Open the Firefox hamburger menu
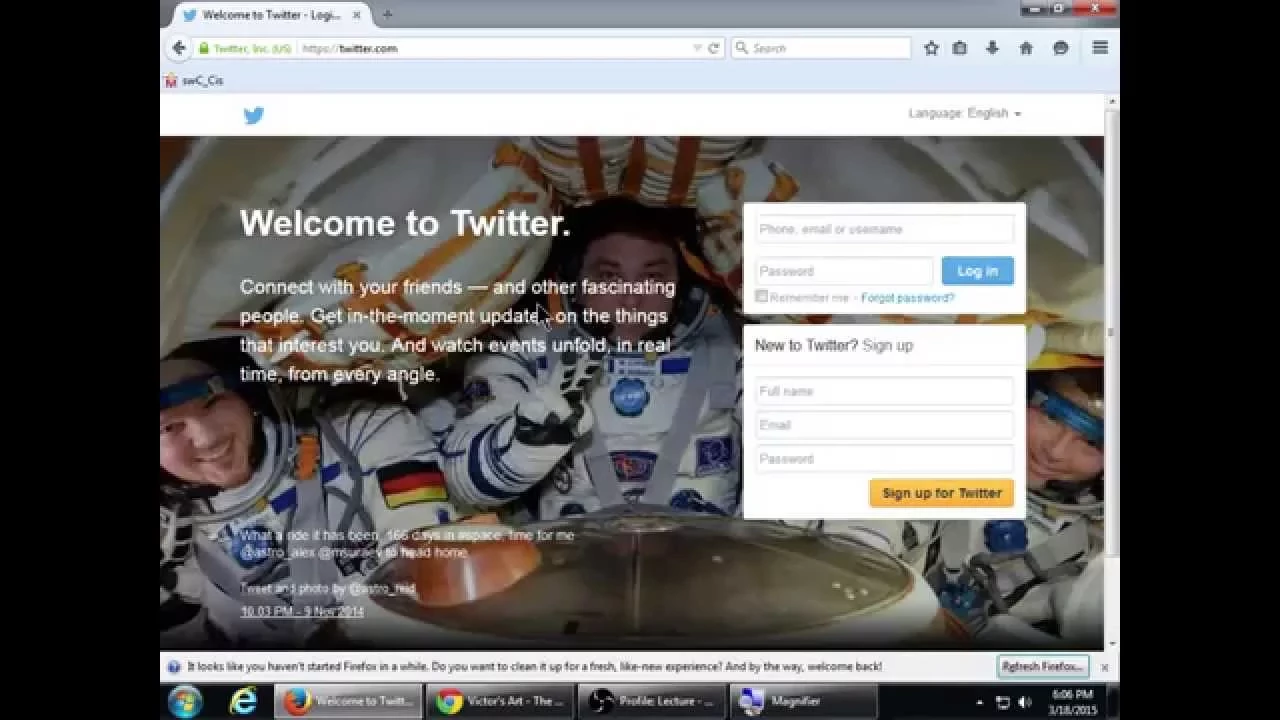Screen dimensions: 1280x720 click(x=1100, y=48)
